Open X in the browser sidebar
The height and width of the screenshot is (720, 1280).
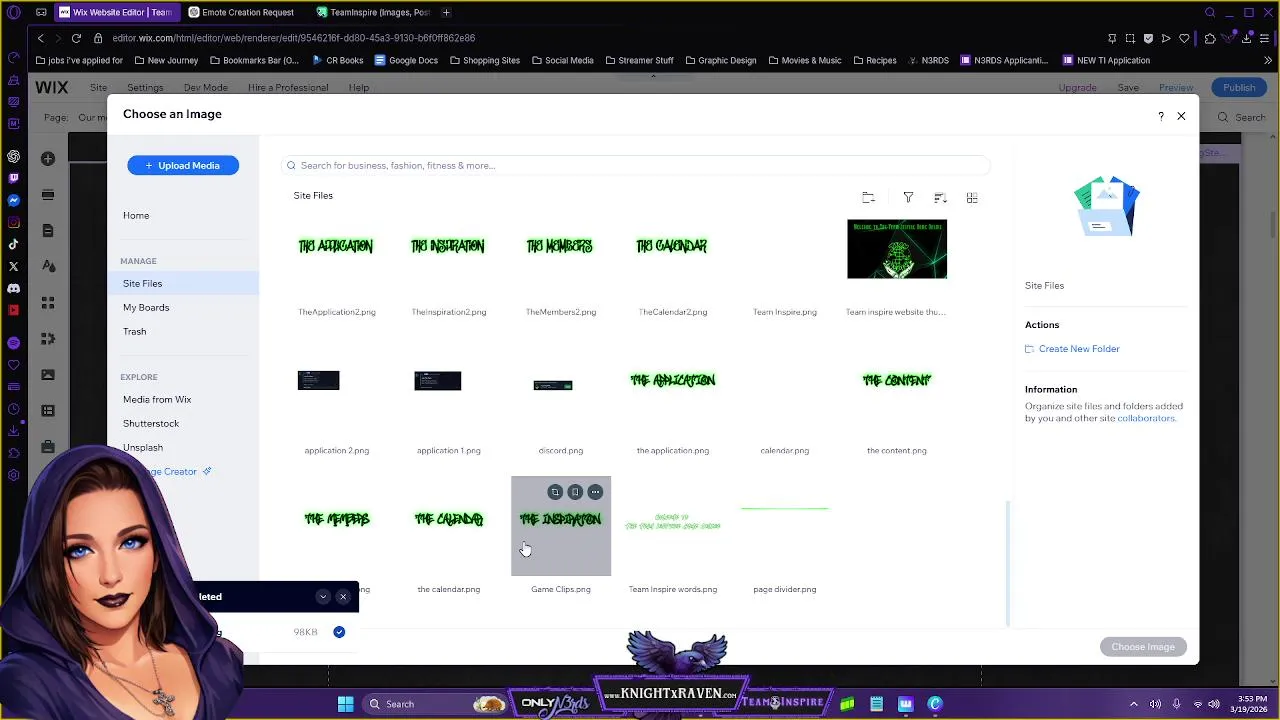pyautogui.click(x=13, y=266)
